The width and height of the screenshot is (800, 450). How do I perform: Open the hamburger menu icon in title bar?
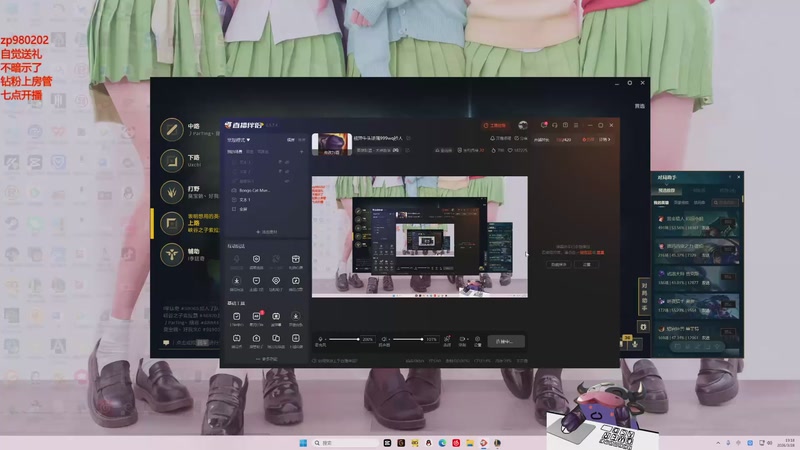pos(576,125)
